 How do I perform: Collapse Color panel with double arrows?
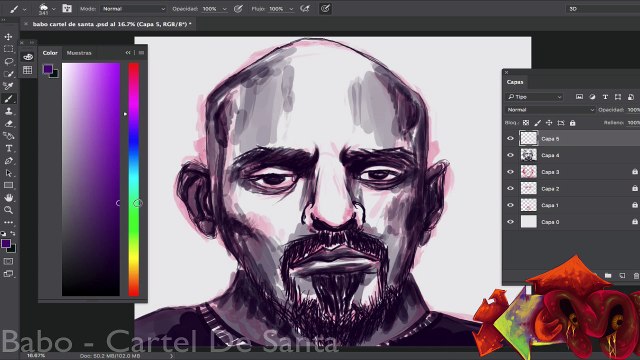(128, 53)
